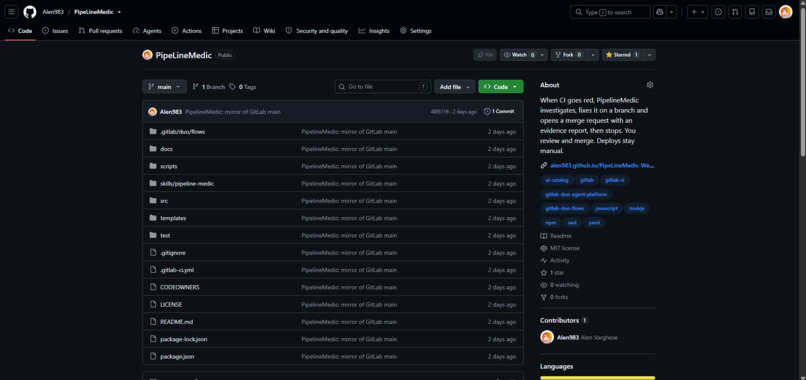Click the Readme book icon
This screenshot has height=380, width=806.
pyautogui.click(x=544, y=236)
